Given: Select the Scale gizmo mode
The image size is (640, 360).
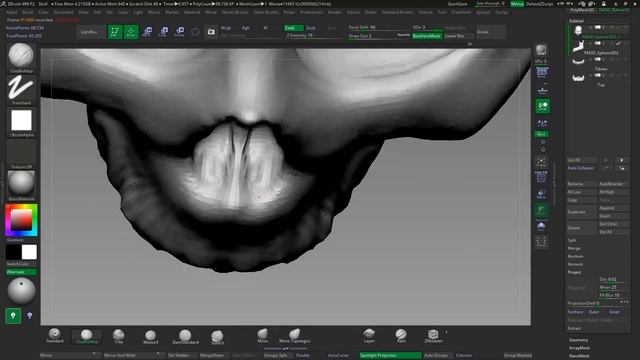Looking at the screenshot, I should pyautogui.click(x=163, y=32).
